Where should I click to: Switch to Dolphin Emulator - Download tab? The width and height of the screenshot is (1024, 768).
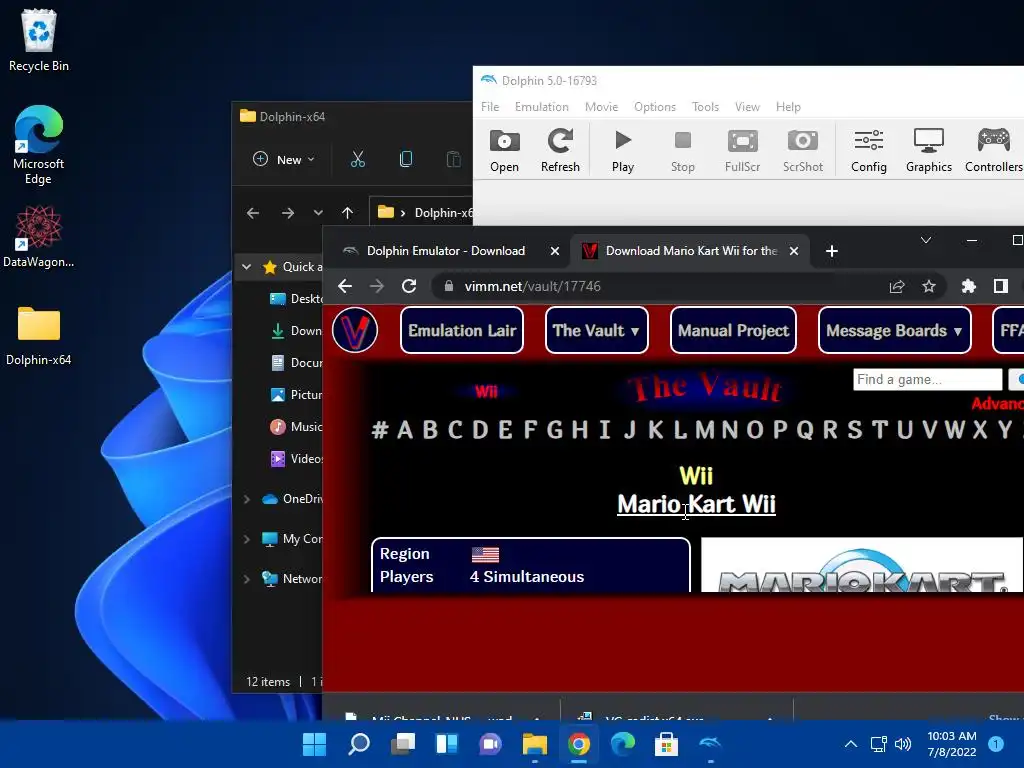click(445, 251)
